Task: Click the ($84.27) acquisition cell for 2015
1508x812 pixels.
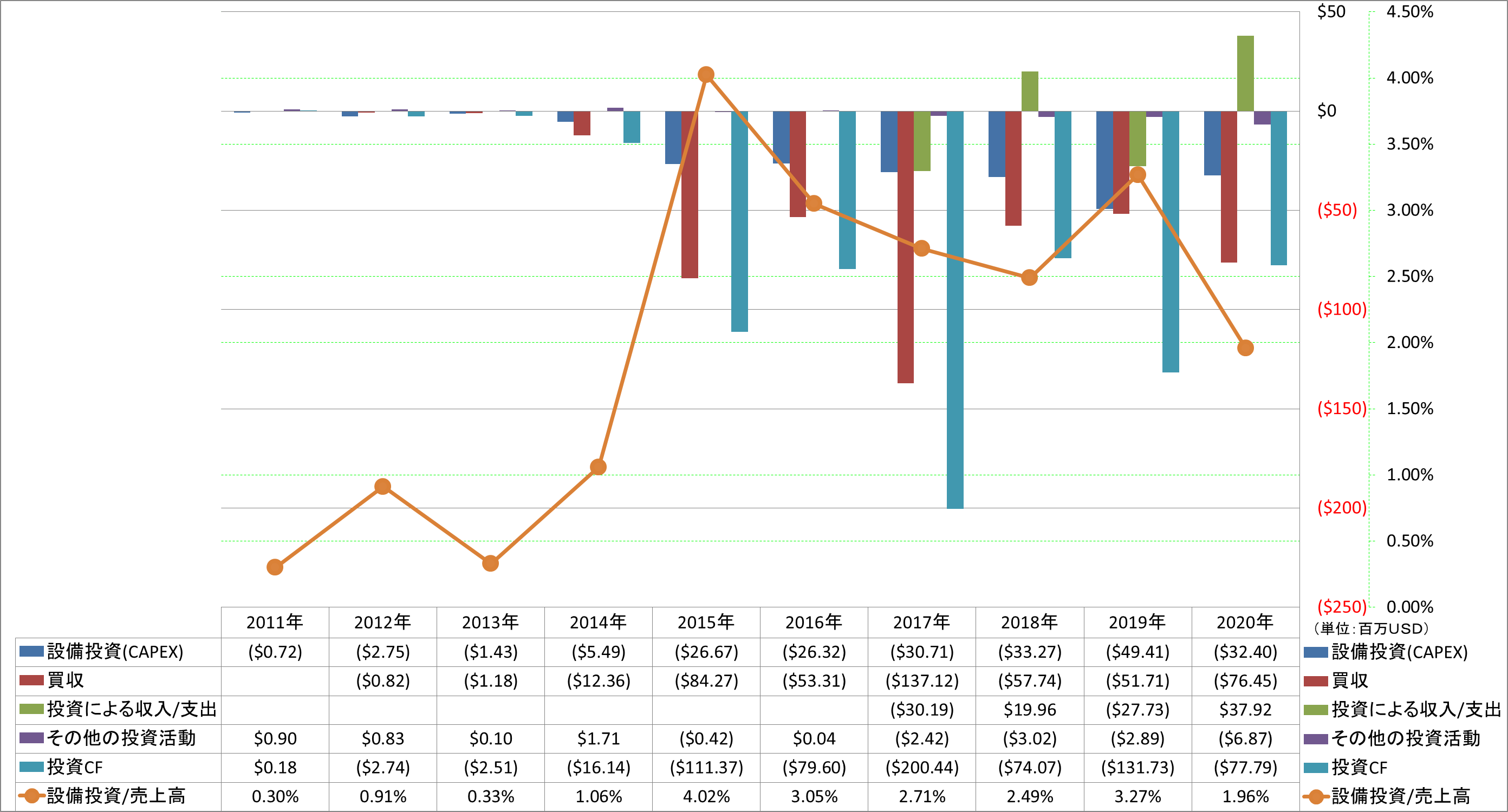Action: [x=706, y=680]
